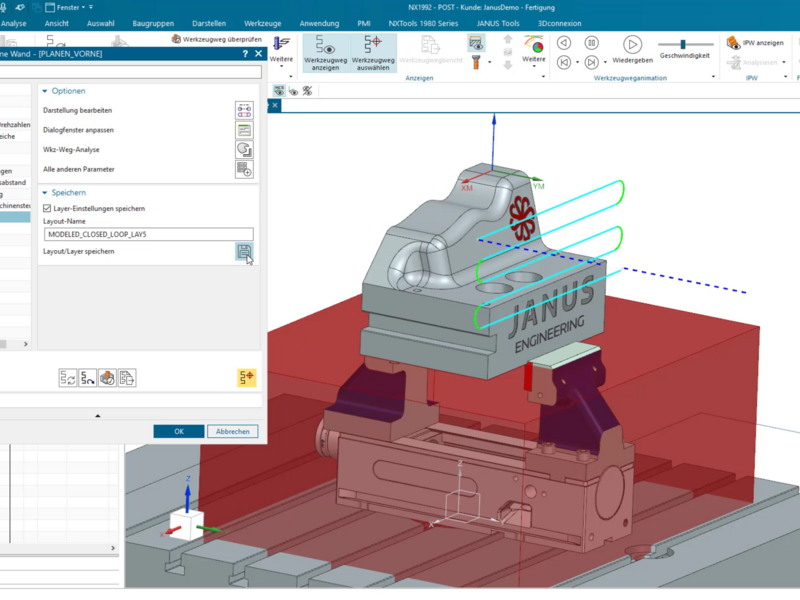Open dropdown beside skip next button
800x600 pixels.
[x=605, y=63]
